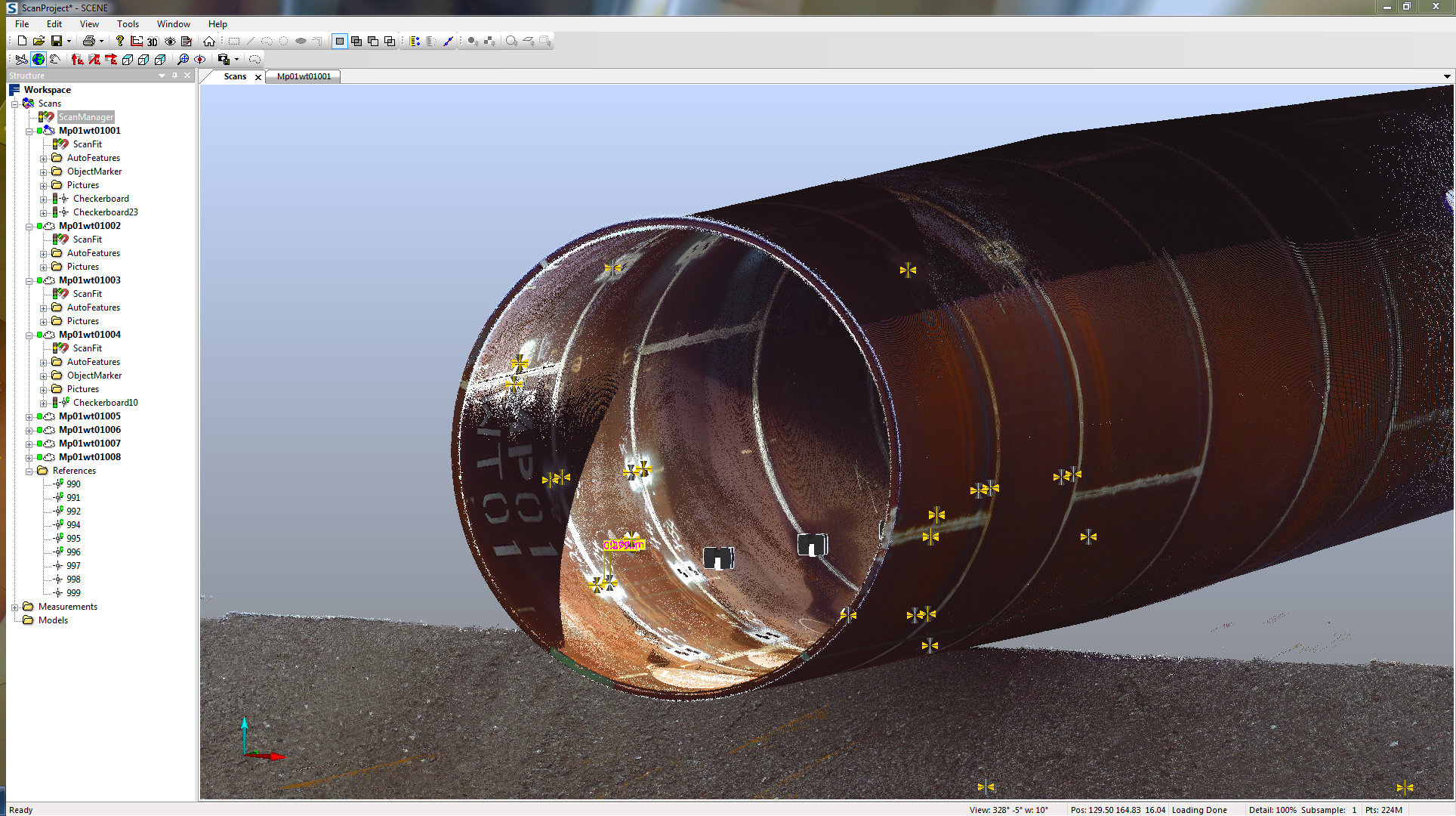Open the 3D view toolbar icon
1456x816 pixels.
[153, 42]
